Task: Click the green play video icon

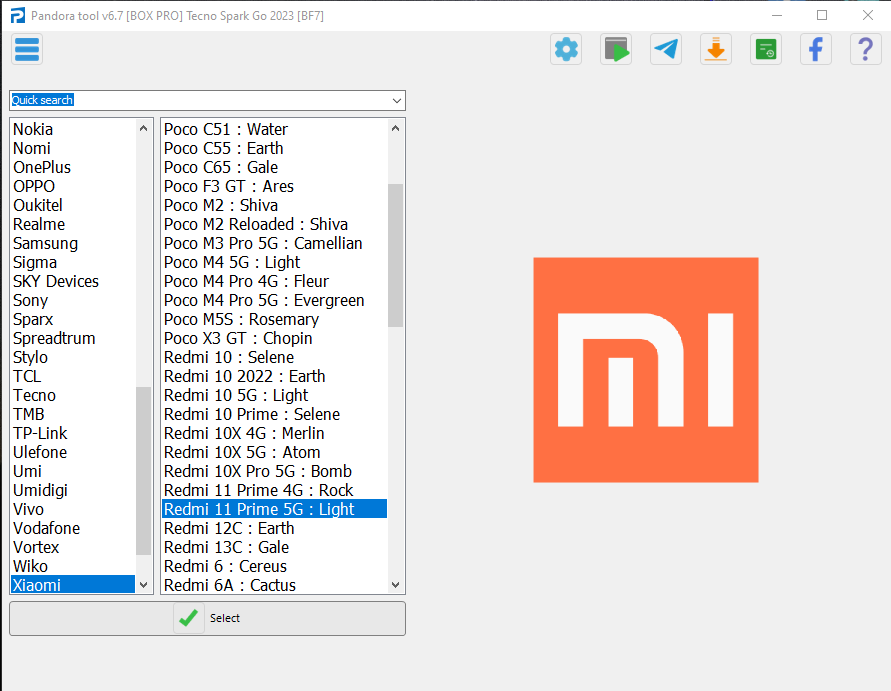Action: pos(616,49)
